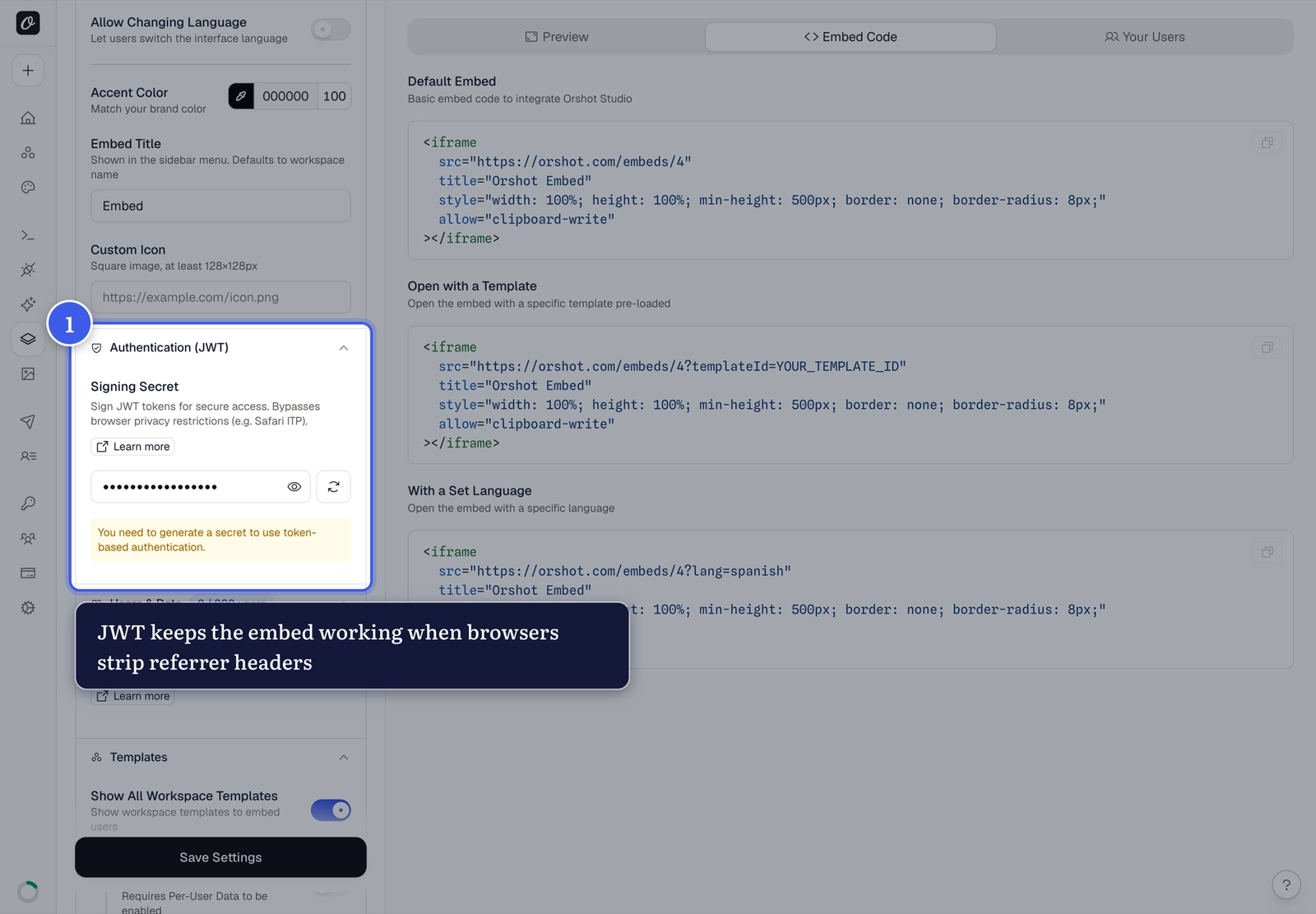Image resolution: width=1316 pixels, height=914 pixels.
Task: Click the secret generation warning message
Action: pos(220,540)
